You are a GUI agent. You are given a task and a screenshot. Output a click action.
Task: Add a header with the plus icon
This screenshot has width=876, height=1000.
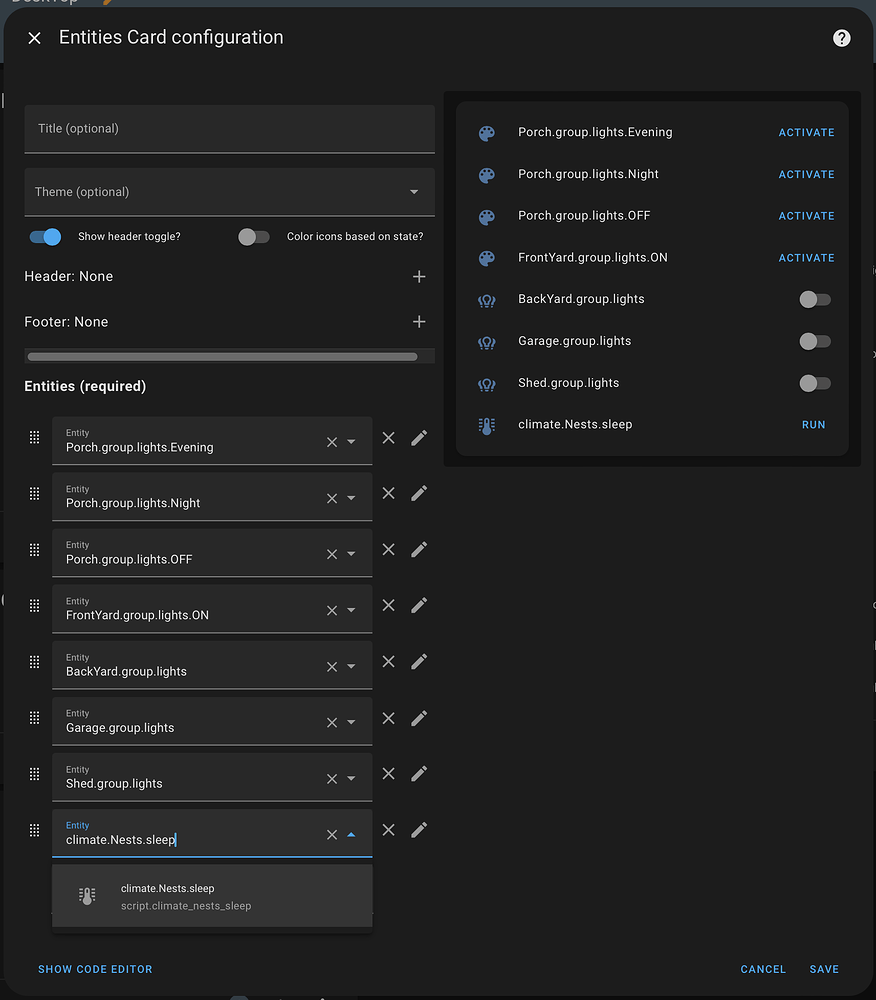[x=419, y=277]
